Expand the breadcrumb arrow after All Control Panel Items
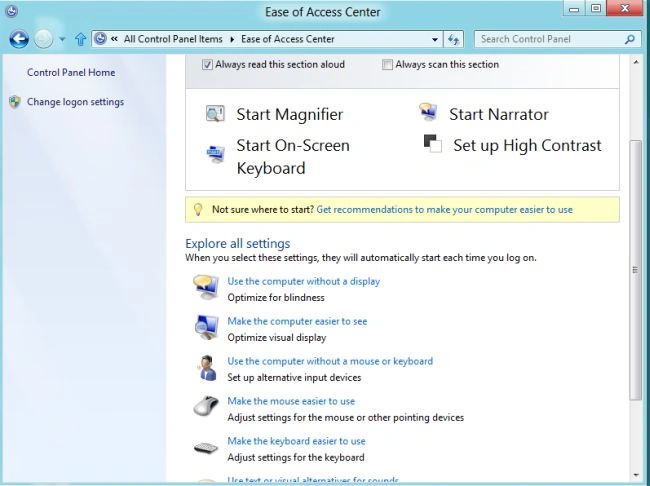 click(x=232, y=39)
